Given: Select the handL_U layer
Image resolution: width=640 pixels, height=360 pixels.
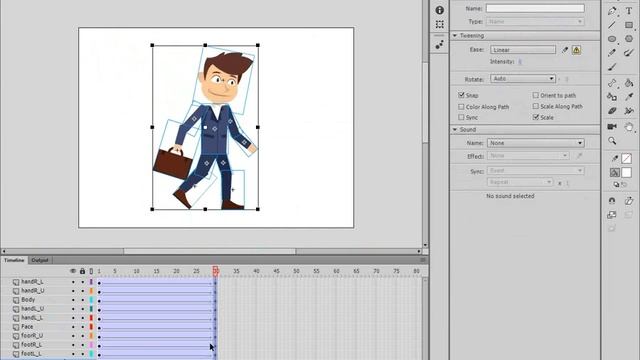Looking at the screenshot, I should coord(33,309).
